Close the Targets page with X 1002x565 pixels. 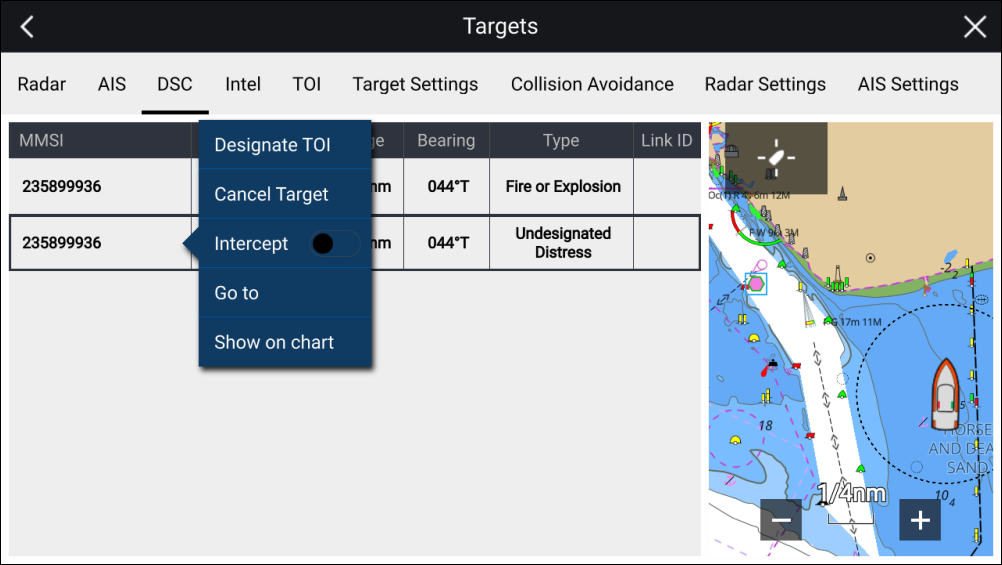click(x=974, y=27)
